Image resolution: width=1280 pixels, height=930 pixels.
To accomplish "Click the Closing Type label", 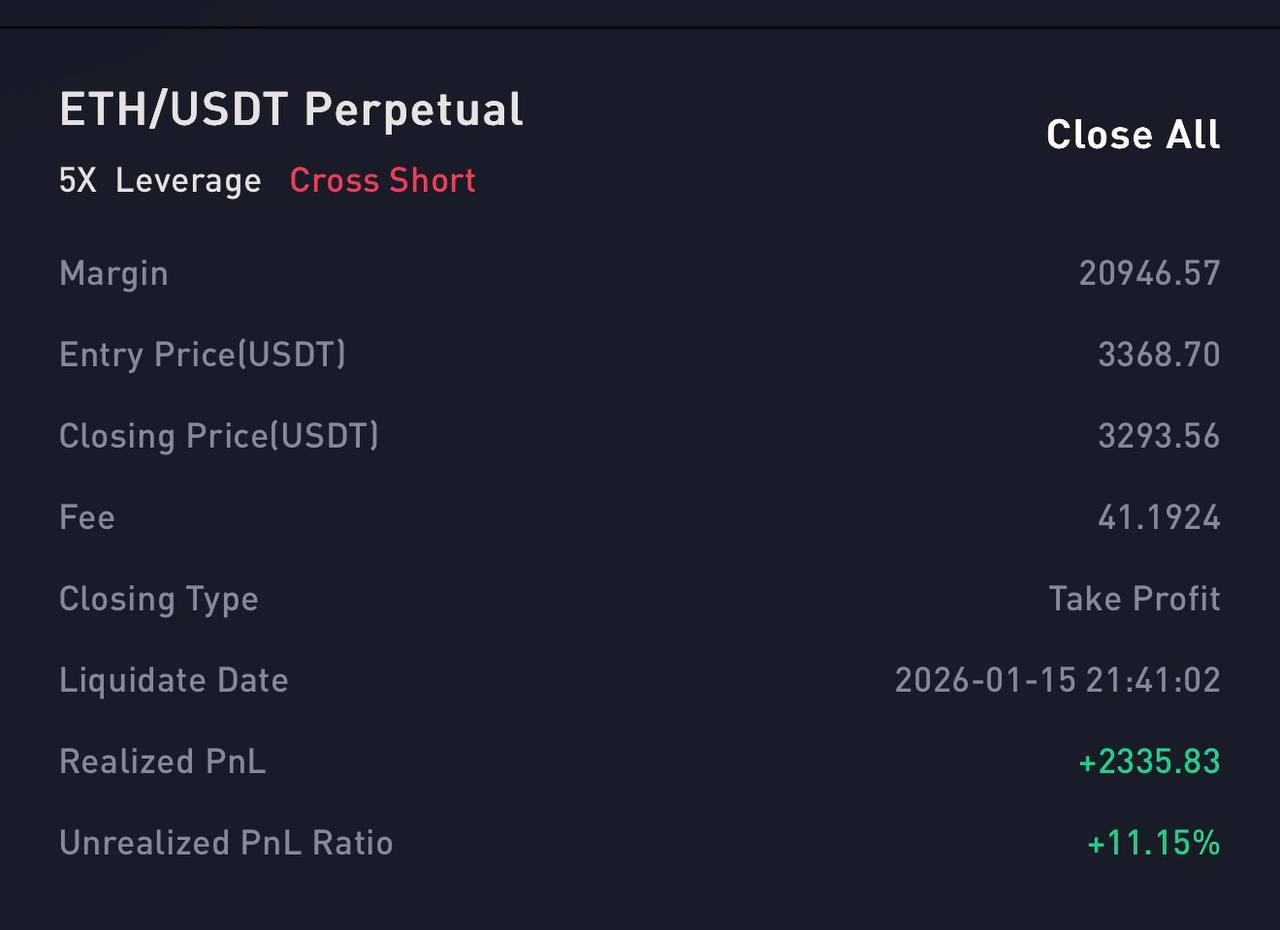I will tap(159, 599).
